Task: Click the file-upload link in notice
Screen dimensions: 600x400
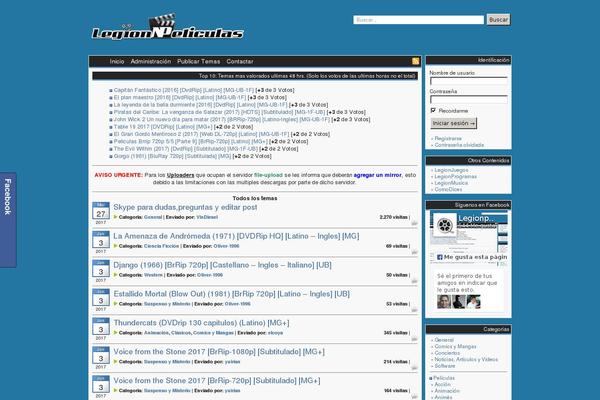Action: coord(268,175)
